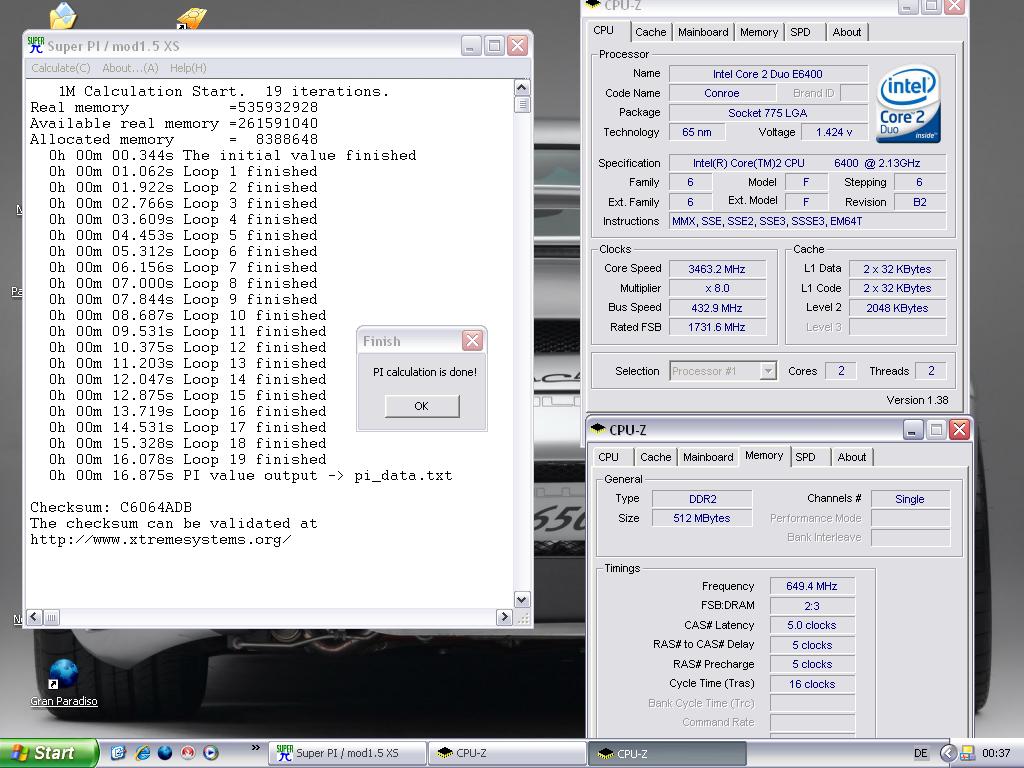Click the DE language indicator
Viewport: 1024px width, 768px height.
(920, 753)
